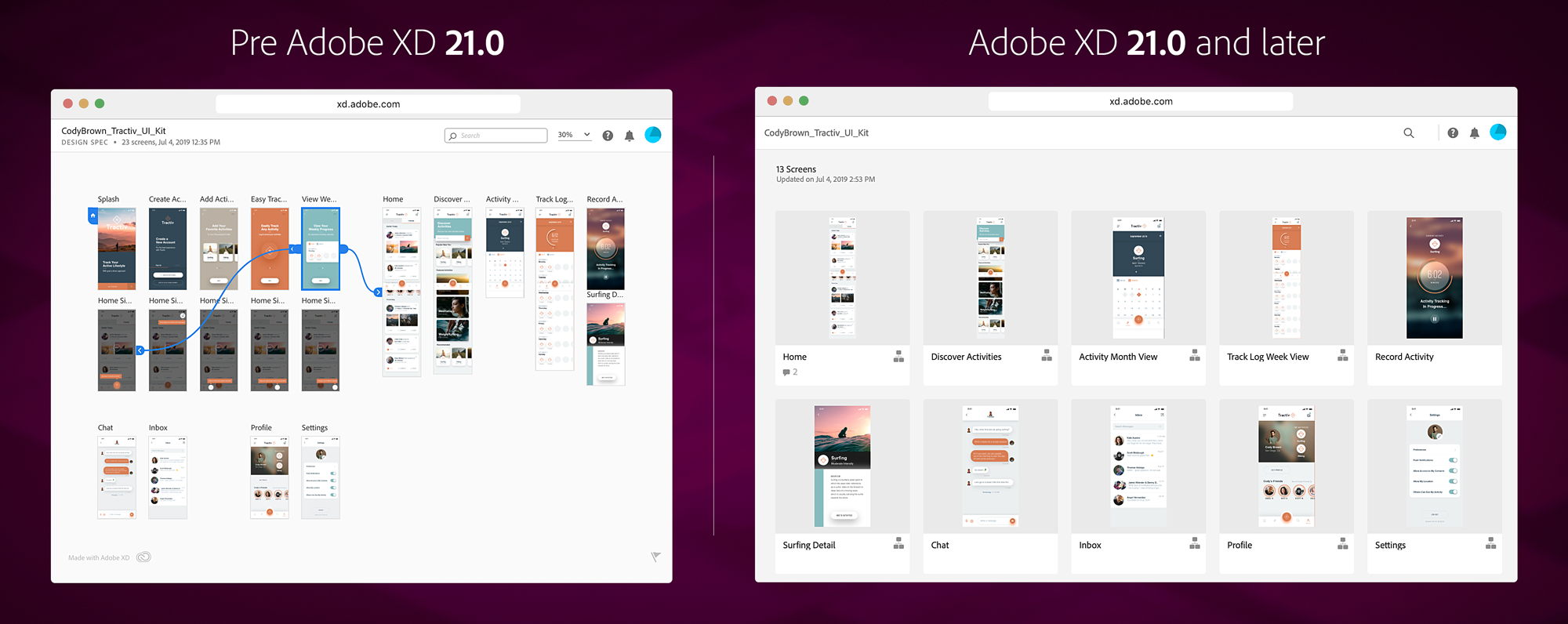Viewport: 1568px width, 624px height.
Task: Open the comments icon under the Home card
Action: click(786, 372)
